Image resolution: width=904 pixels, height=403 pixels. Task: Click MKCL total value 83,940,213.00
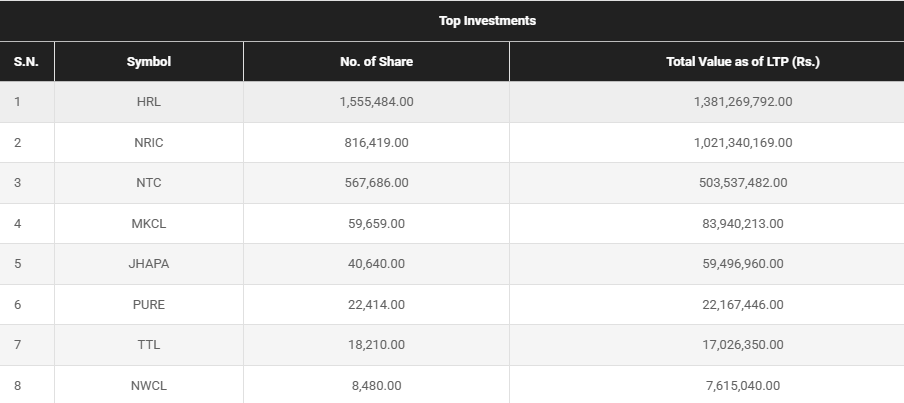click(742, 224)
